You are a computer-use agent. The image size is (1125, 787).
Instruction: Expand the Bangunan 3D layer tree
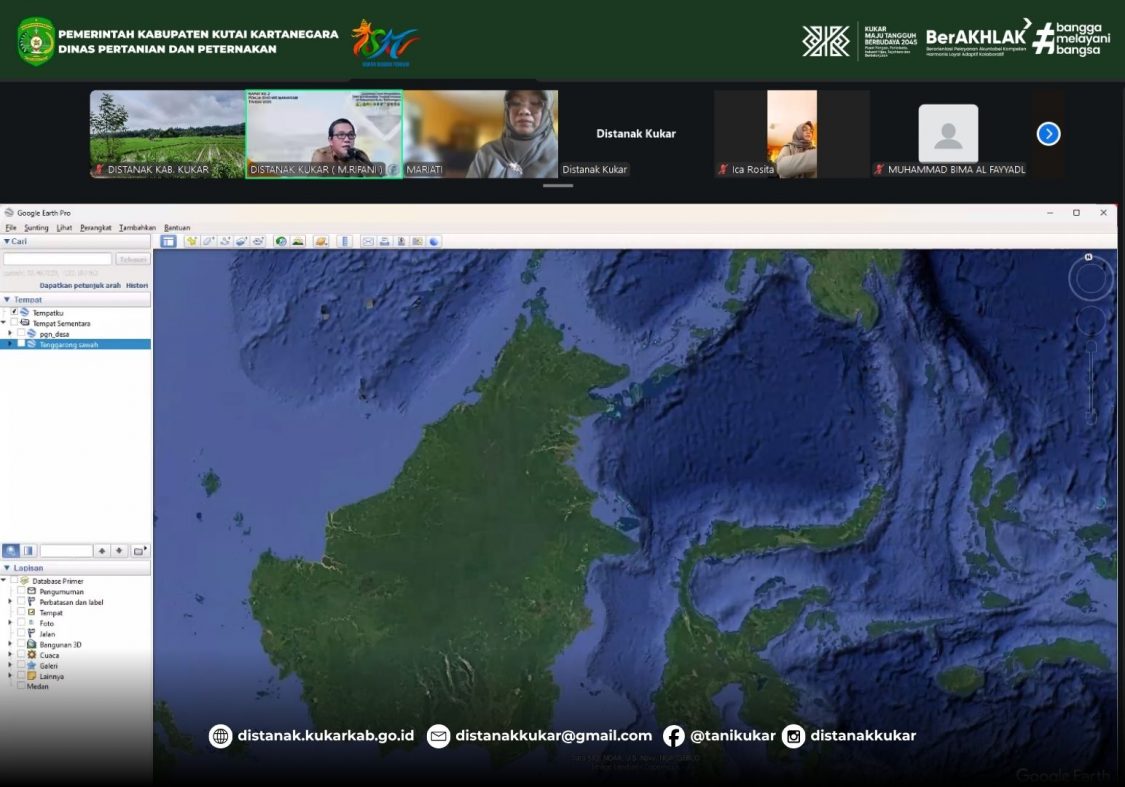10,645
